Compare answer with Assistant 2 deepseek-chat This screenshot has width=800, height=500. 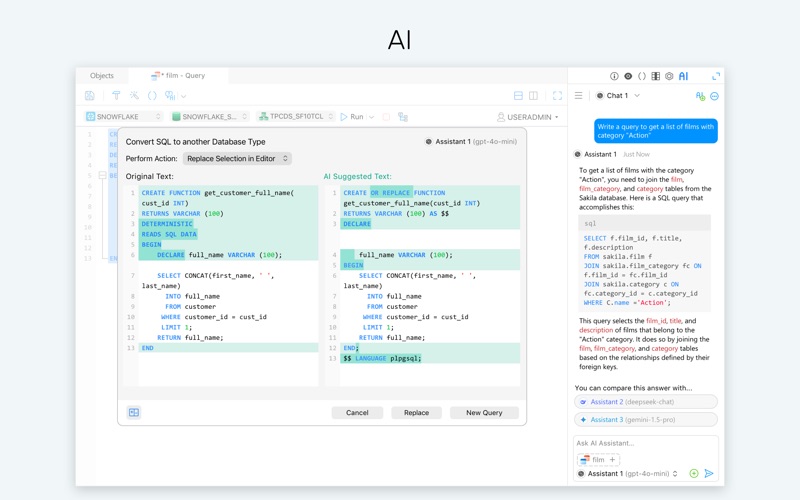645,402
